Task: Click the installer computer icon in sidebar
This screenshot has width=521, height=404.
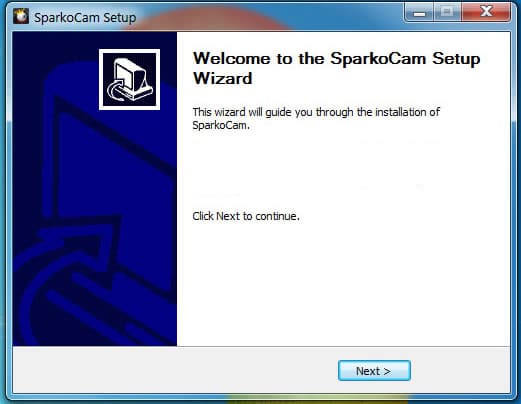Action: coord(129,79)
